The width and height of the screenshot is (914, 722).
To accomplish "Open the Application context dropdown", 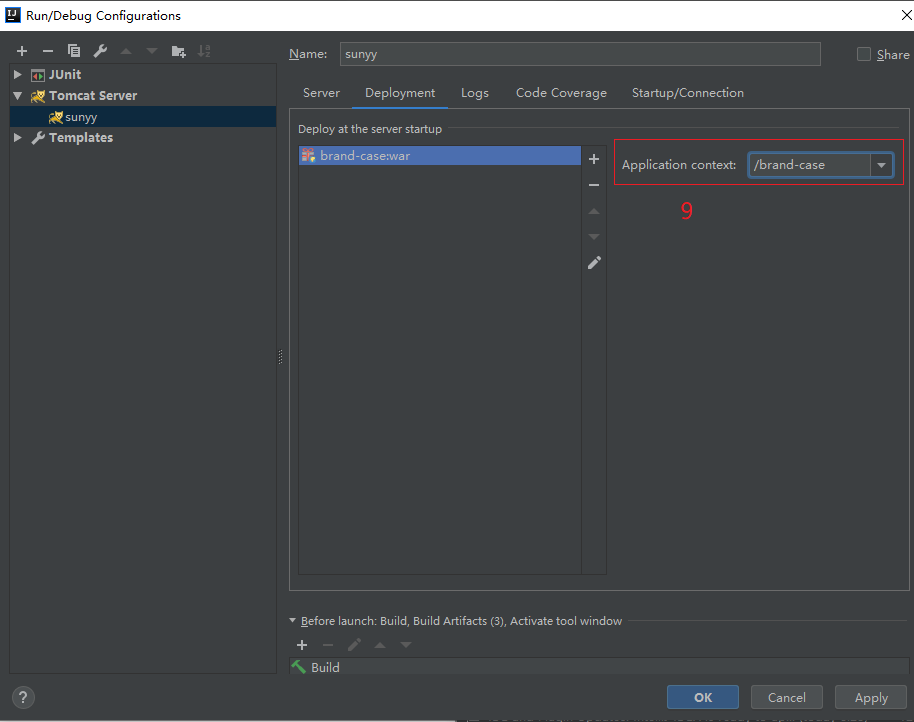I will [x=881, y=165].
